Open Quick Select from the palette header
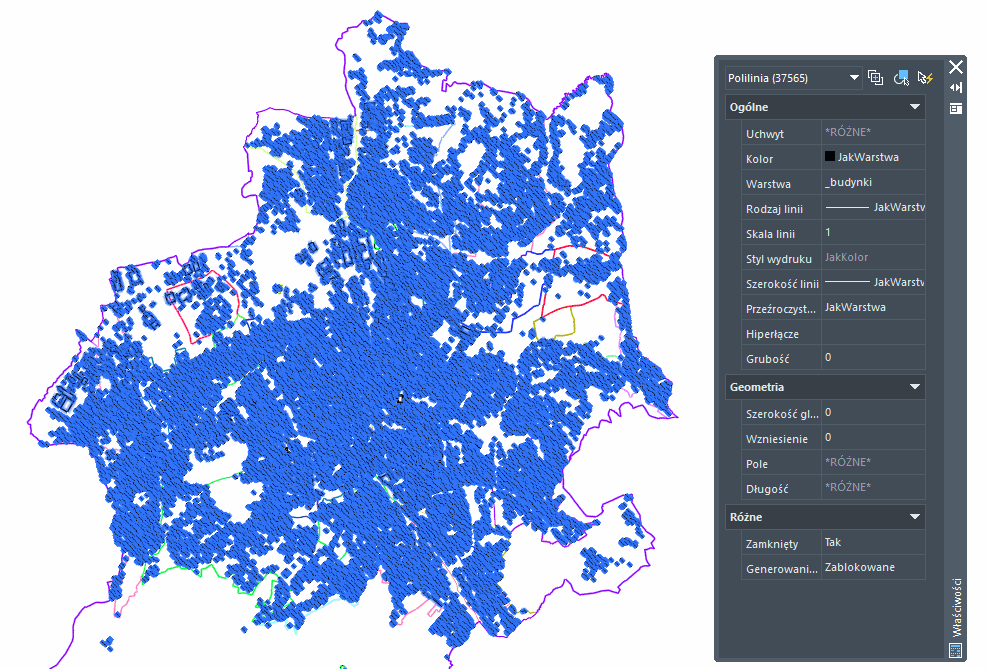This screenshot has width=988, height=669. [x=925, y=78]
